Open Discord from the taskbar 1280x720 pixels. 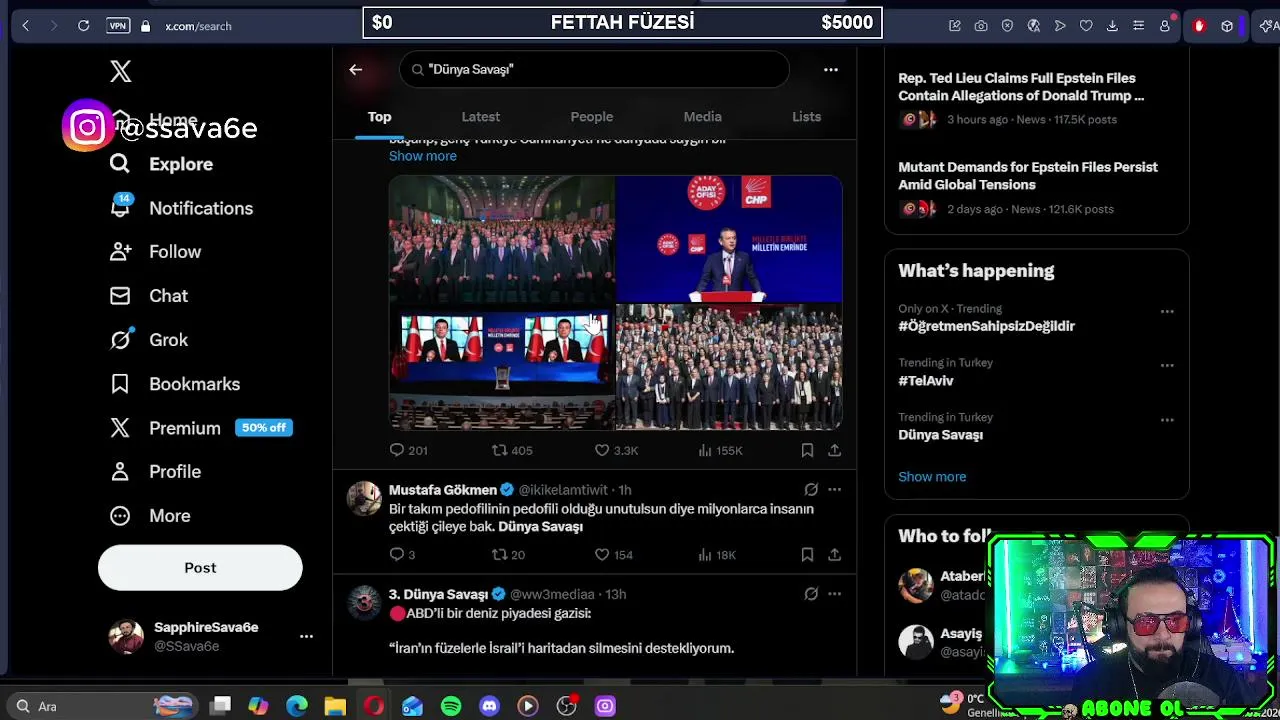point(489,706)
